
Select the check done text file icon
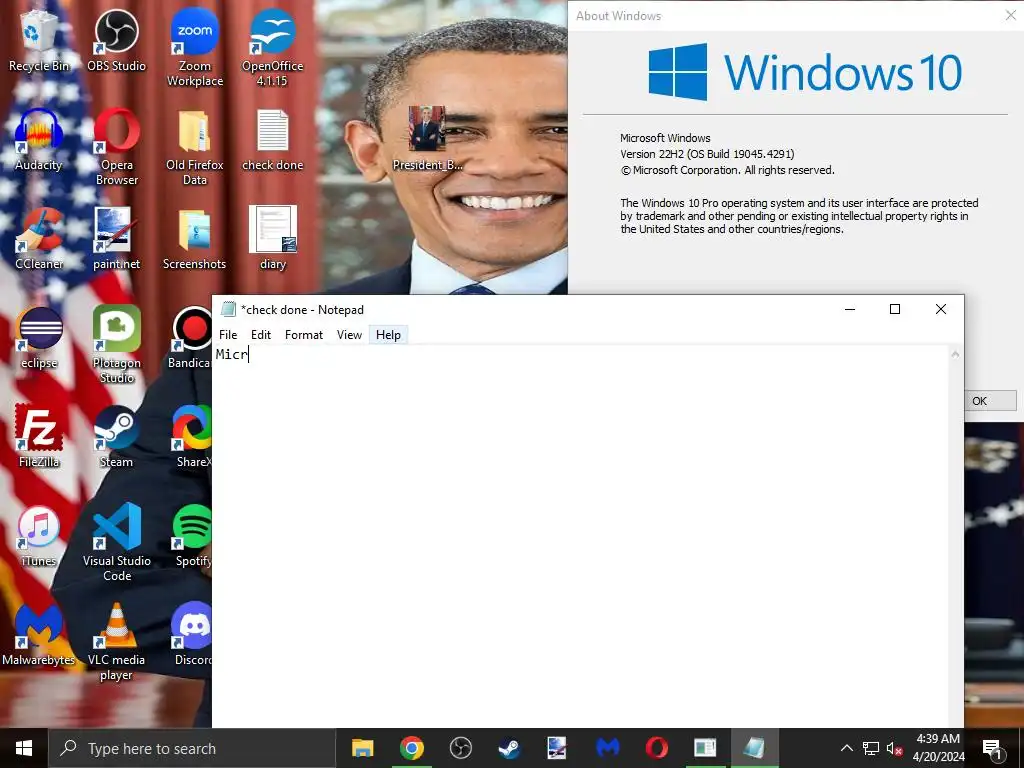tap(272, 140)
